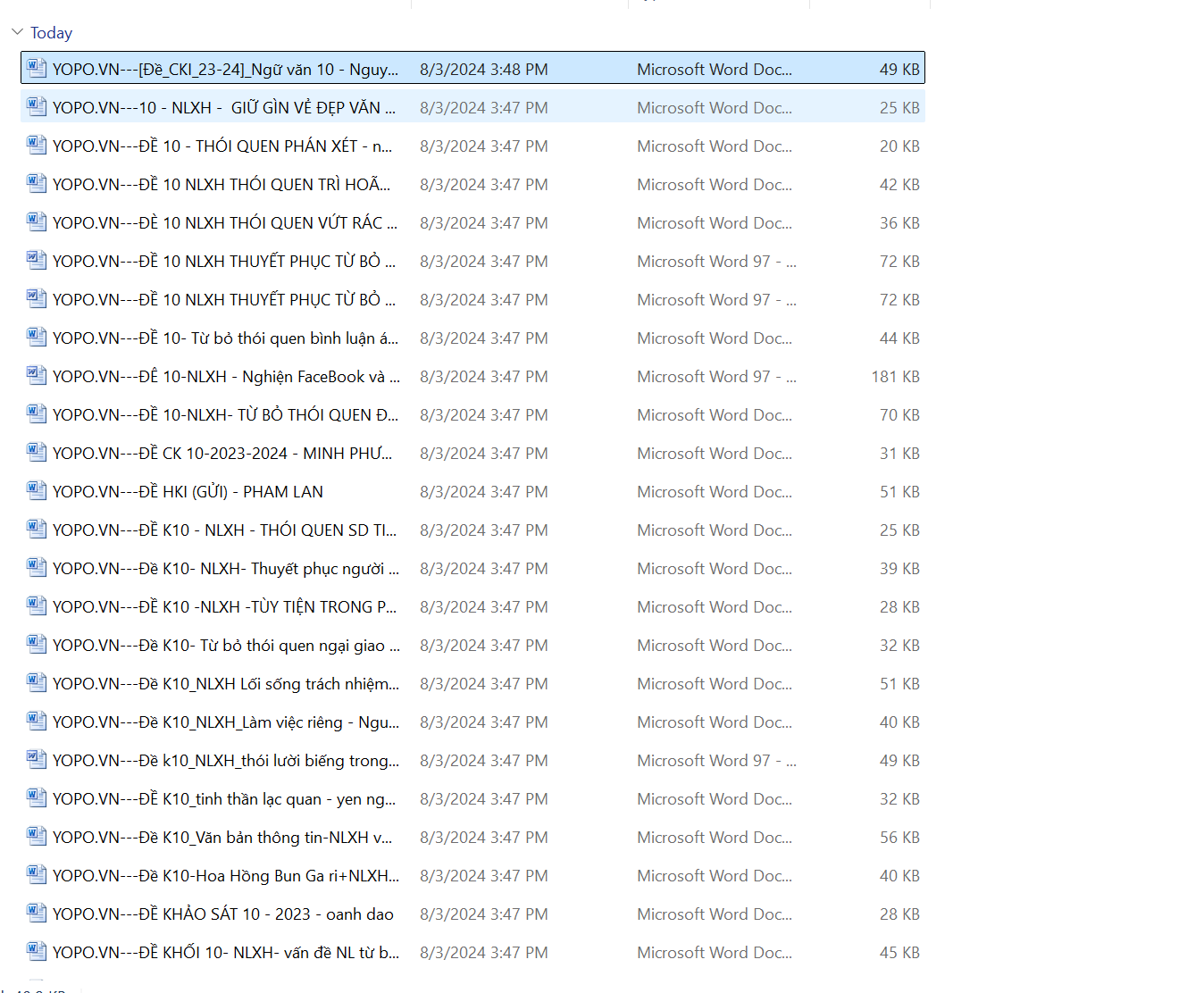This screenshot has height=993, width=1204.
Task: Click Word icon of THÓI QUEN SD TI... file
Action: (x=37, y=529)
